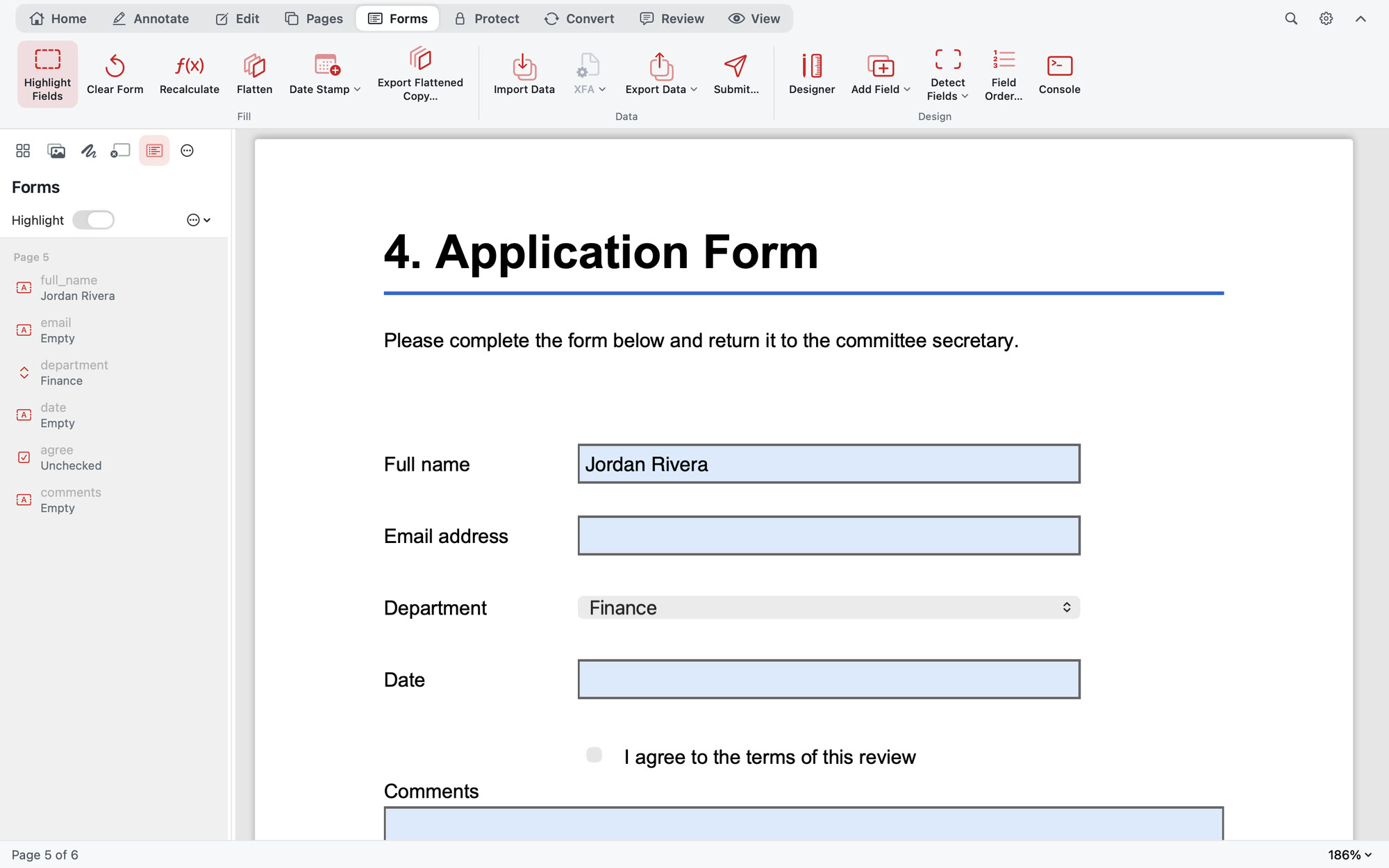
Task: Open the images sidebar panel
Action: pyautogui.click(x=56, y=151)
